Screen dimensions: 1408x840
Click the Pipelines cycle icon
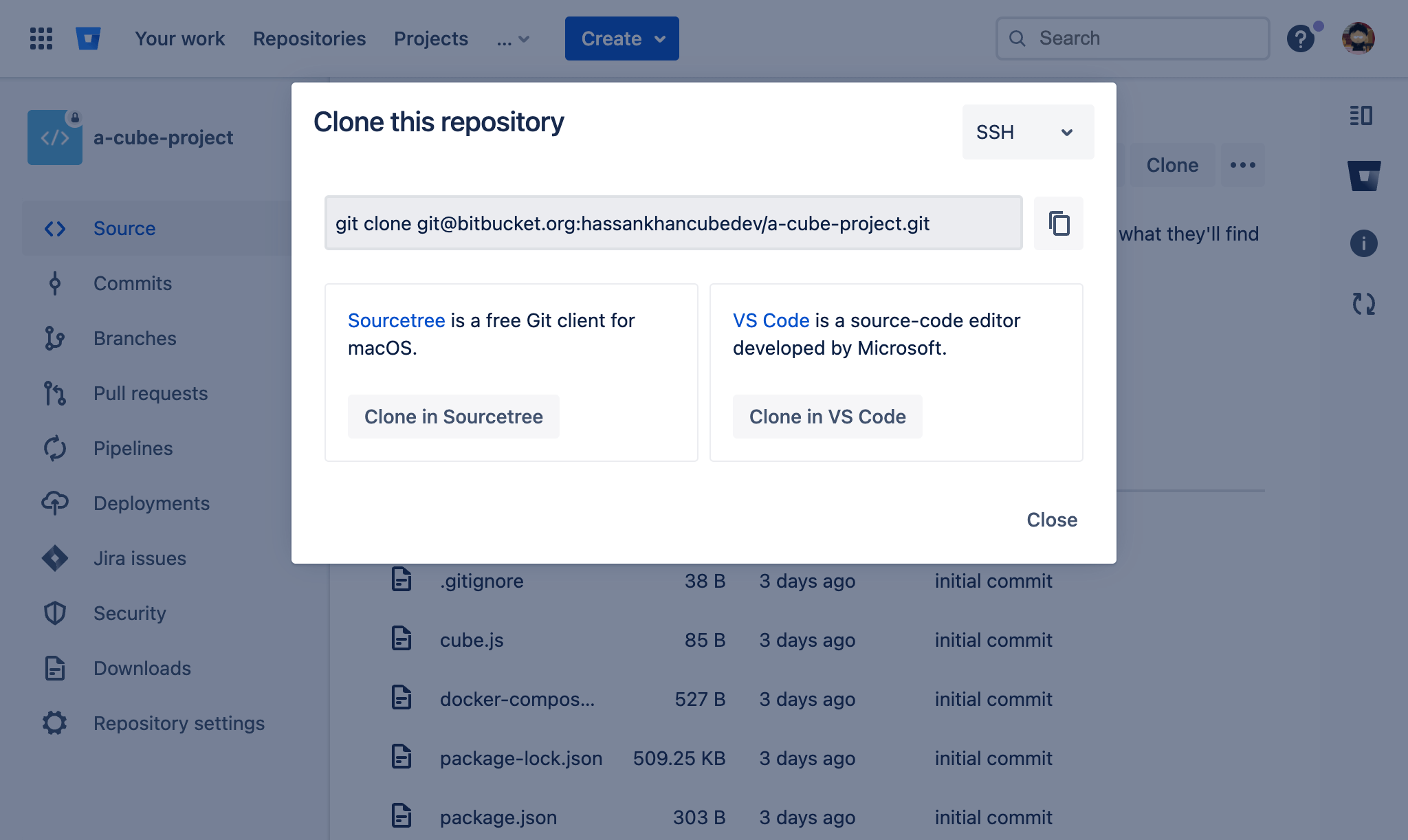[x=55, y=448]
